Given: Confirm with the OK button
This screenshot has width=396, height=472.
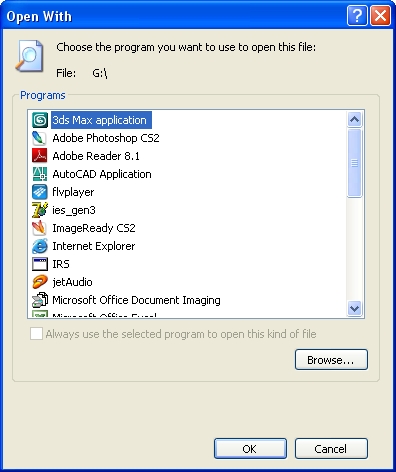Looking at the screenshot, I should [250, 449].
